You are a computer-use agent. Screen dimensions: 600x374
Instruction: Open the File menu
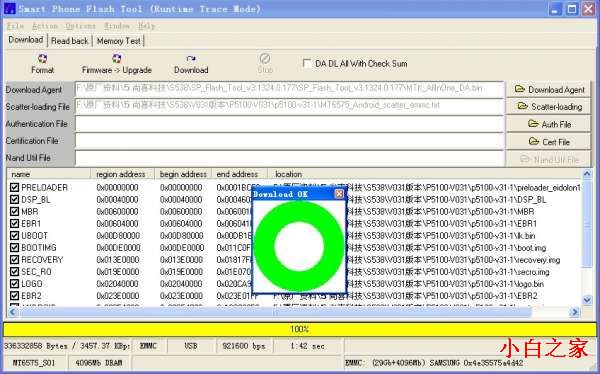[15, 26]
